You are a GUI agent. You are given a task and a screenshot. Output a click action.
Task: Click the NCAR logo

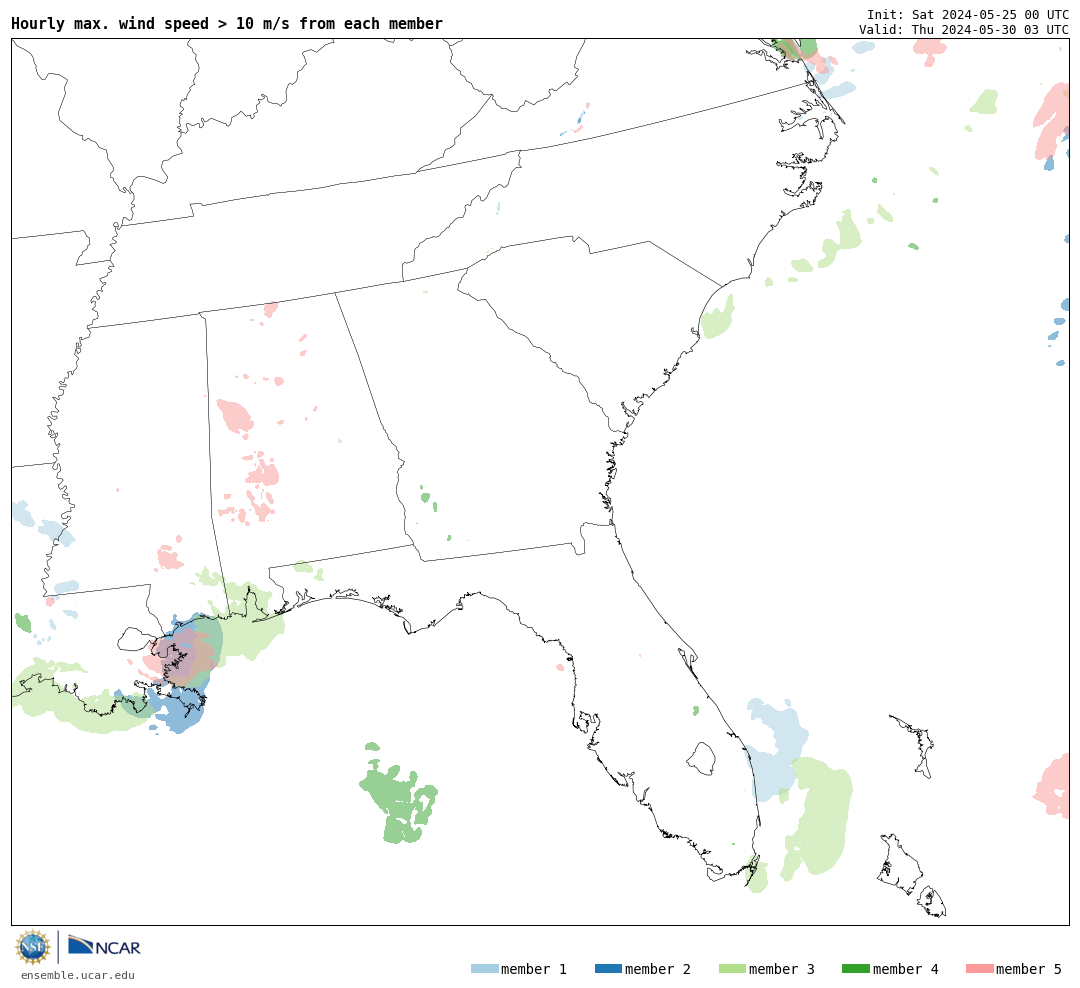[x=104, y=946]
